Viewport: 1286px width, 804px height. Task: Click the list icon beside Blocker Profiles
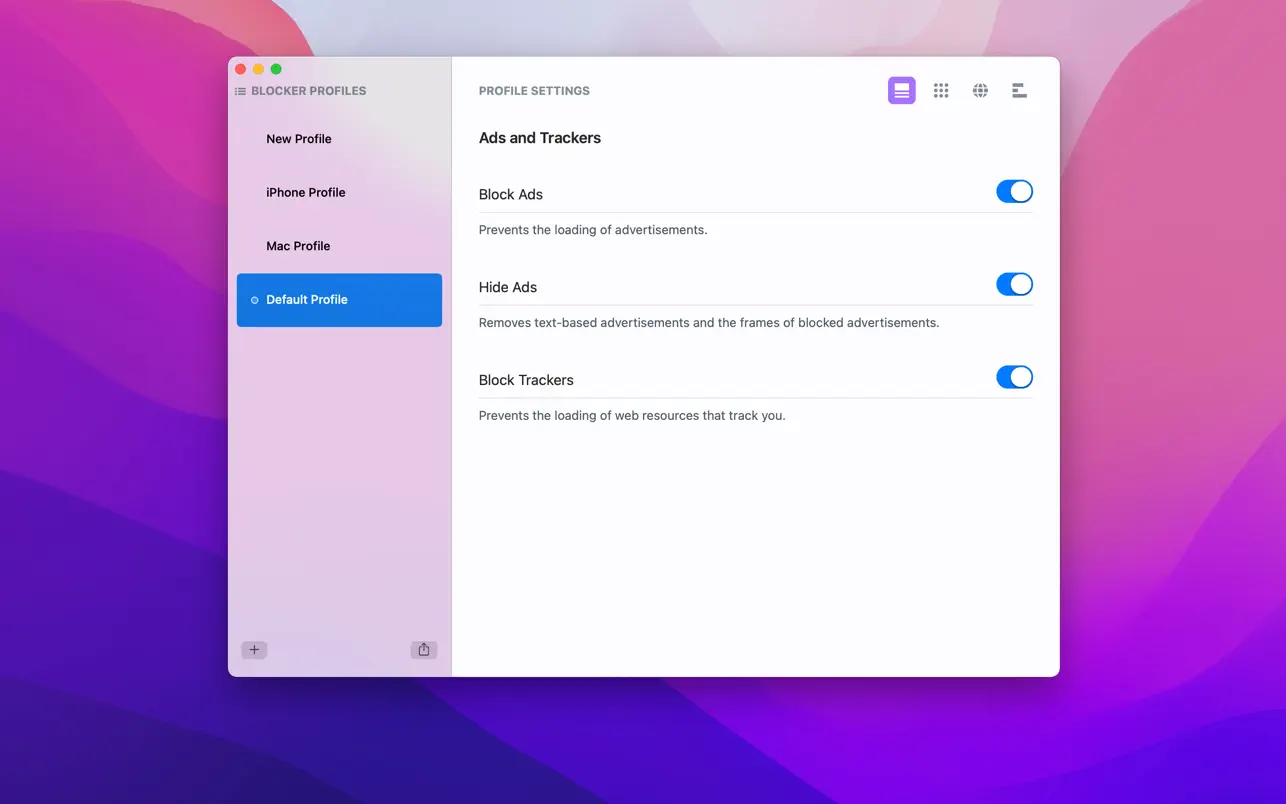[240, 91]
